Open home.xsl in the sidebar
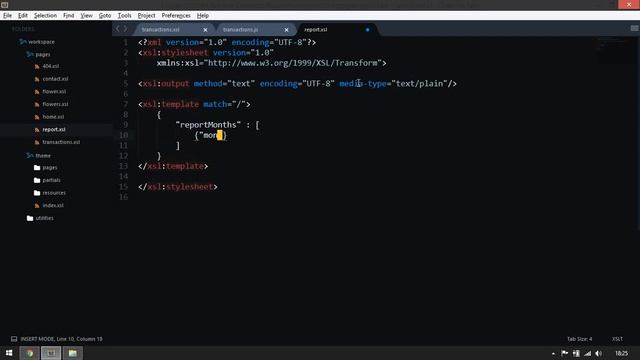 pyautogui.click(x=53, y=117)
